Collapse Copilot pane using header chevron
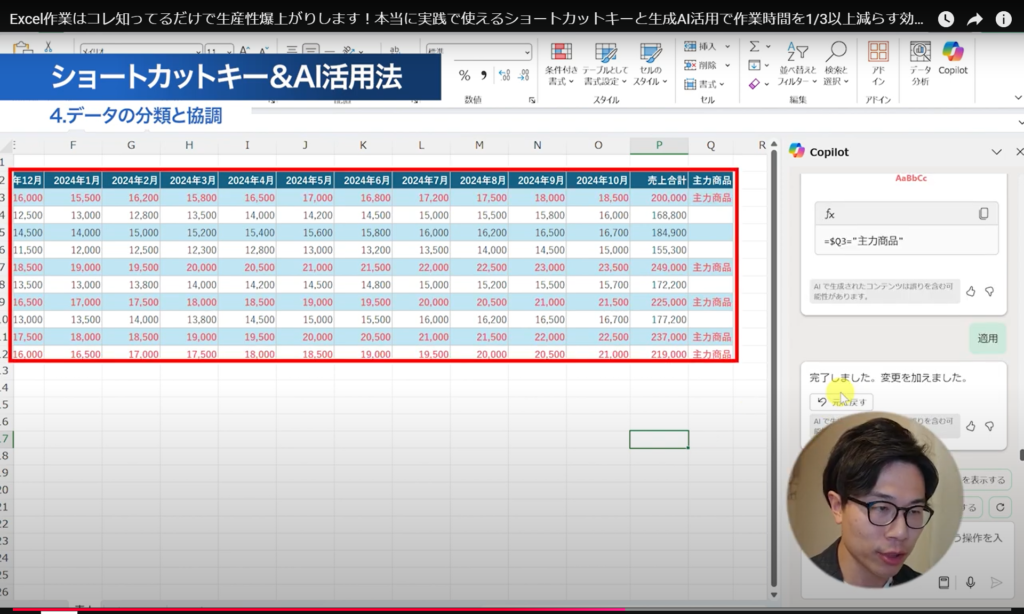Screen dimensions: 1024x614 coord(996,151)
